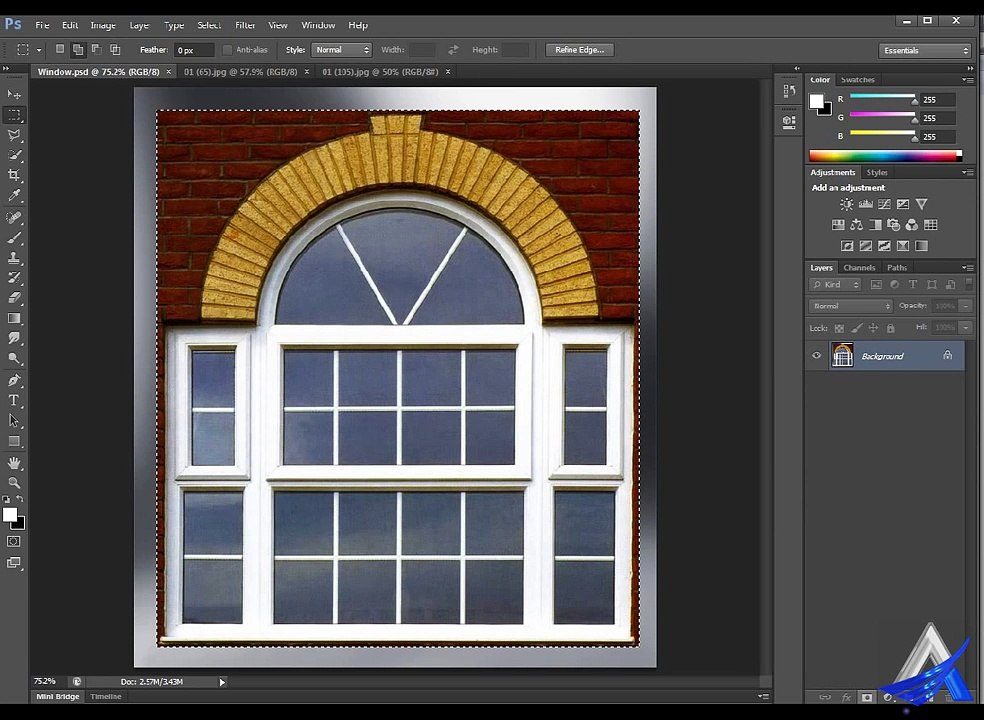Open the tool preset picker arrow
Image resolution: width=984 pixels, height=720 pixels.
[x=39, y=50]
